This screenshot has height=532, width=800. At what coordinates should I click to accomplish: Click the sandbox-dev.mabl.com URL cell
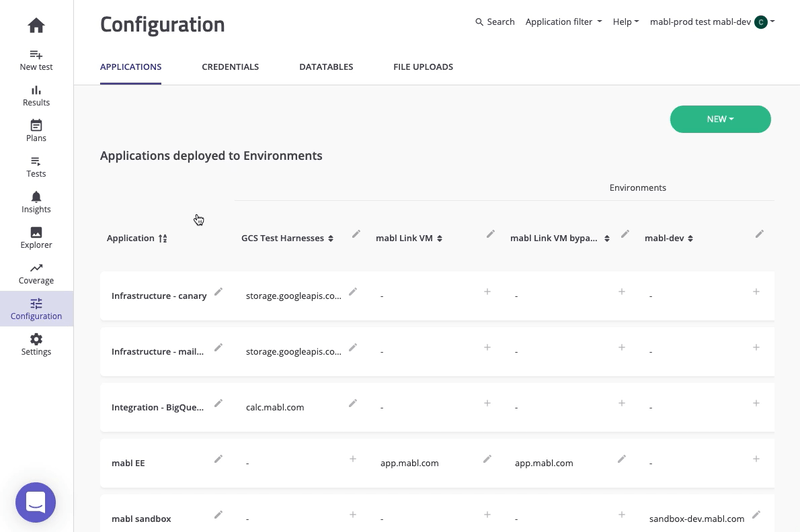tap(696, 519)
